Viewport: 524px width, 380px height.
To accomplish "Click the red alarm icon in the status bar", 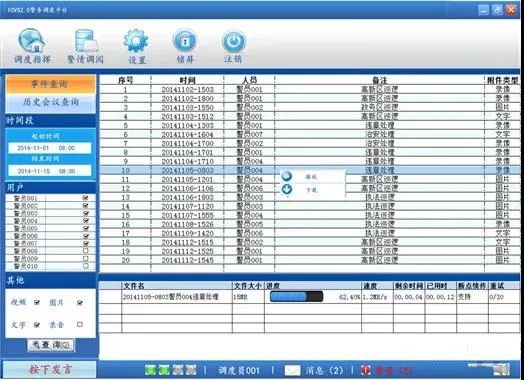I will click(x=366, y=370).
